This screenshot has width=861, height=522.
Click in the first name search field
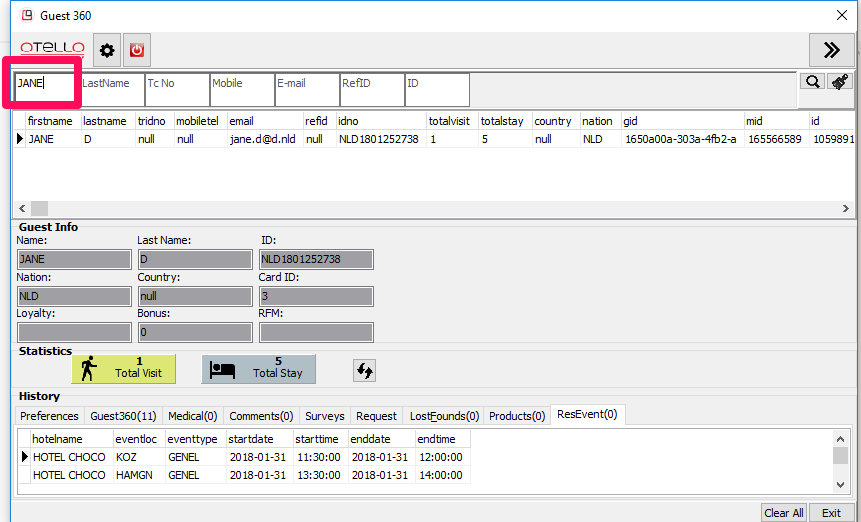(x=45, y=89)
